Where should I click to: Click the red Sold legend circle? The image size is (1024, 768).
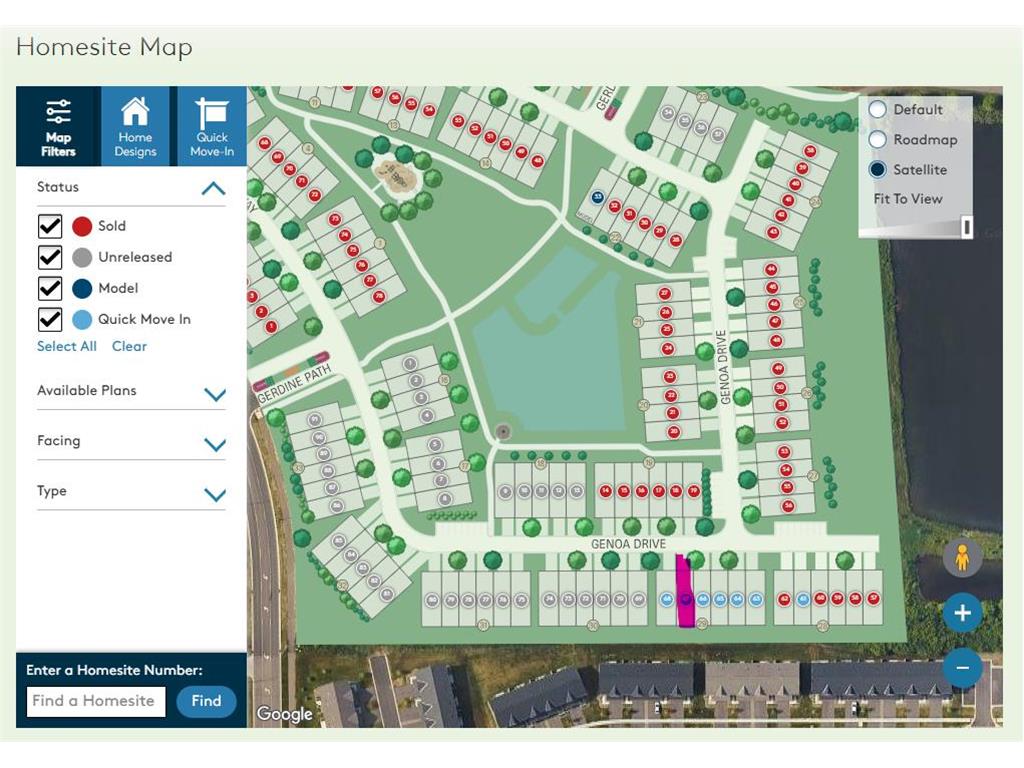coord(82,227)
